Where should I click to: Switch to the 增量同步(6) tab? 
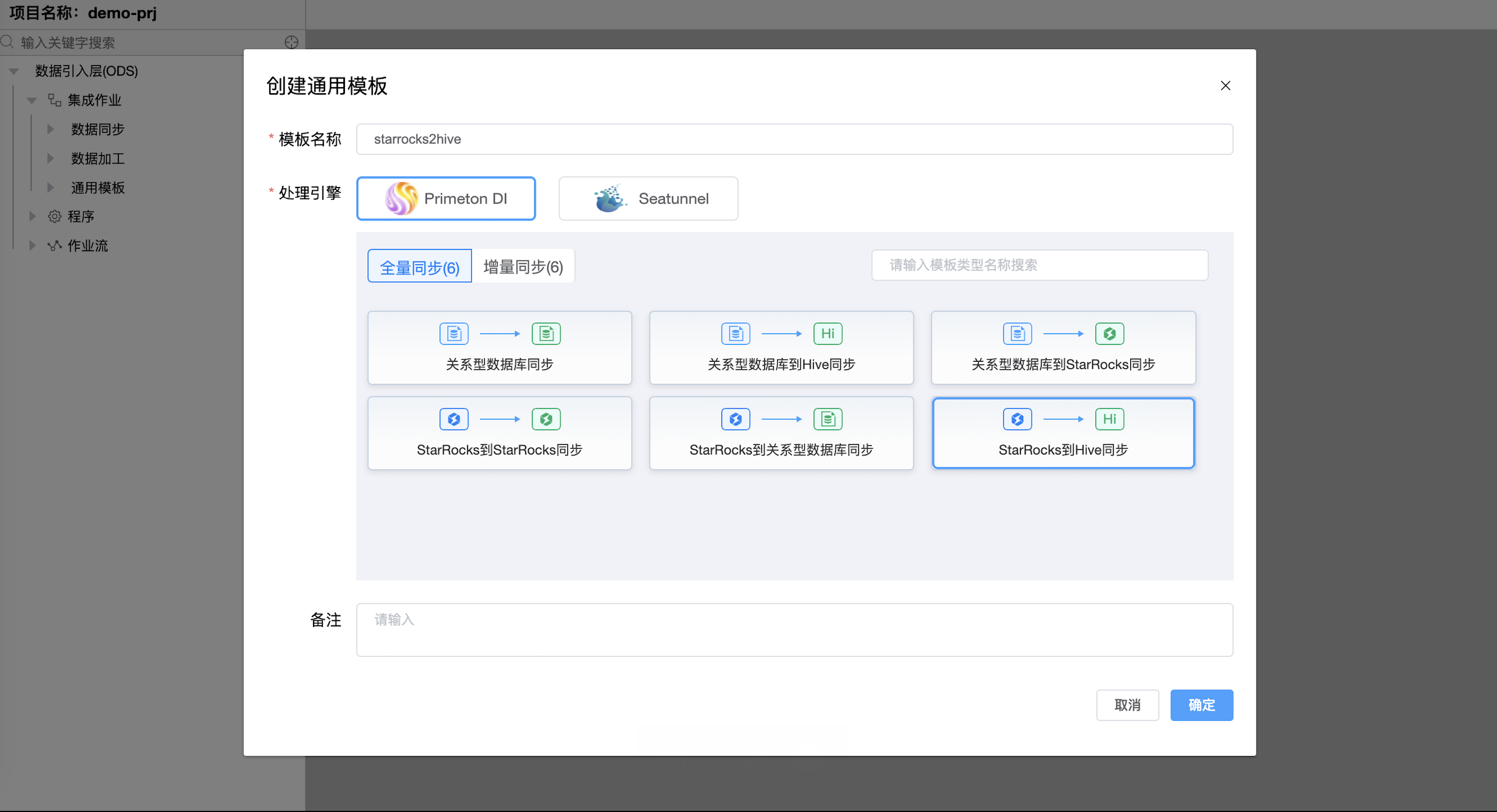click(x=523, y=266)
